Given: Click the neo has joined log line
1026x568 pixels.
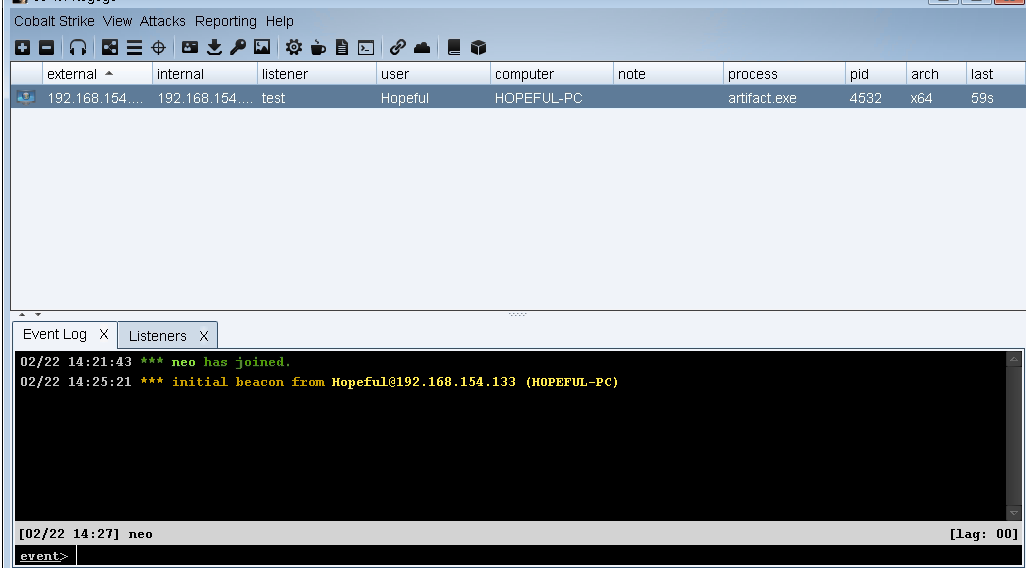Looking at the screenshot, I should click(x=155, y=362).
